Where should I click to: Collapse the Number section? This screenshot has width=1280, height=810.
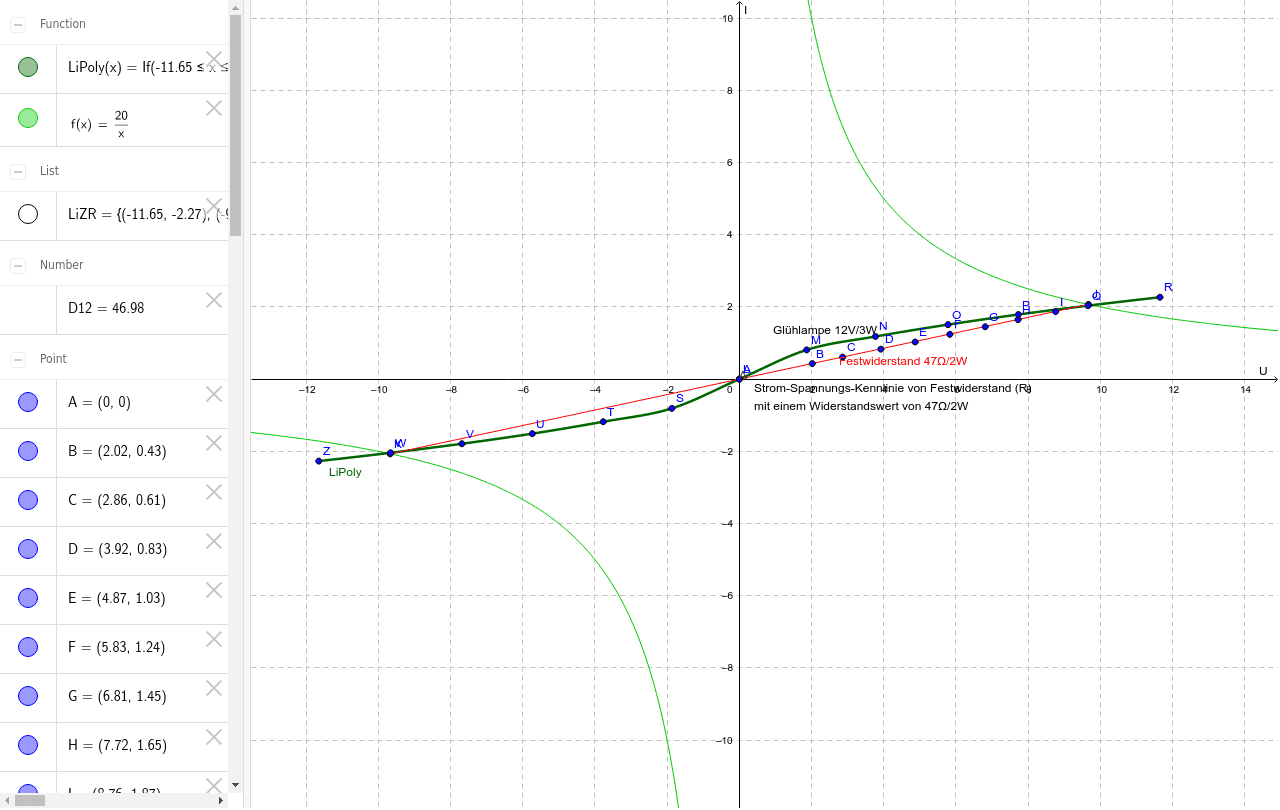tap(16, 264)
